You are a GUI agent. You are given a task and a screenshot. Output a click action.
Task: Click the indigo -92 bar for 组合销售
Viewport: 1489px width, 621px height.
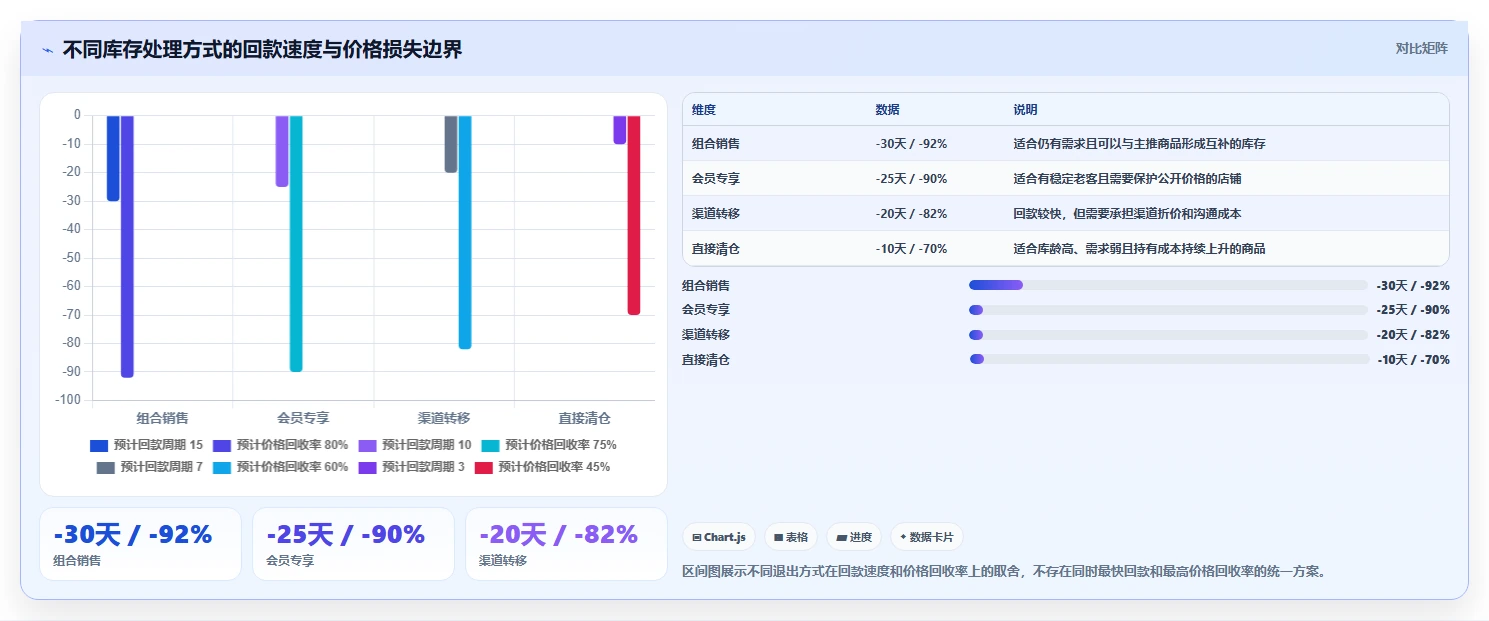tap(127, 246)
